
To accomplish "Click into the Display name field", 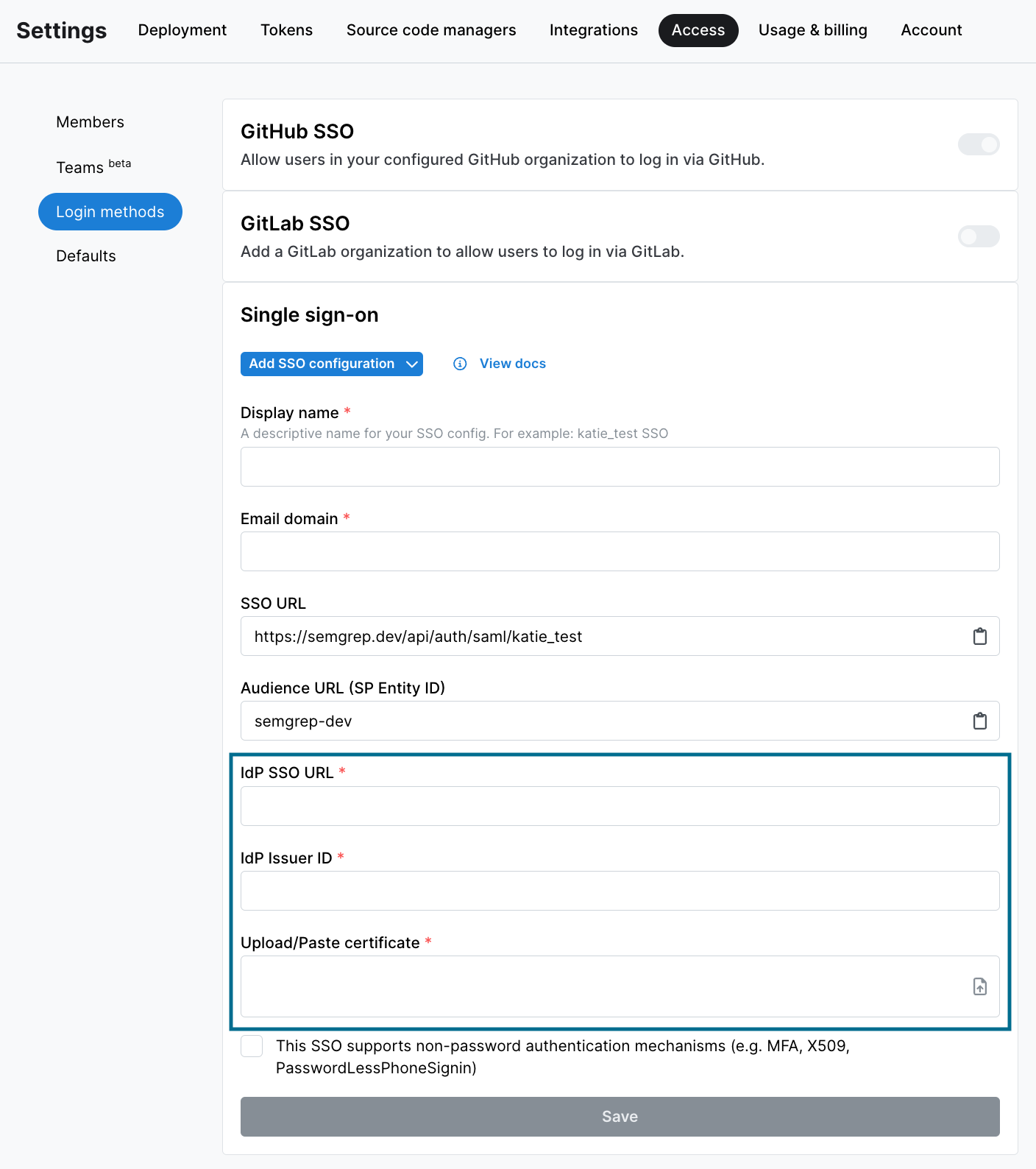I will 620,467.
